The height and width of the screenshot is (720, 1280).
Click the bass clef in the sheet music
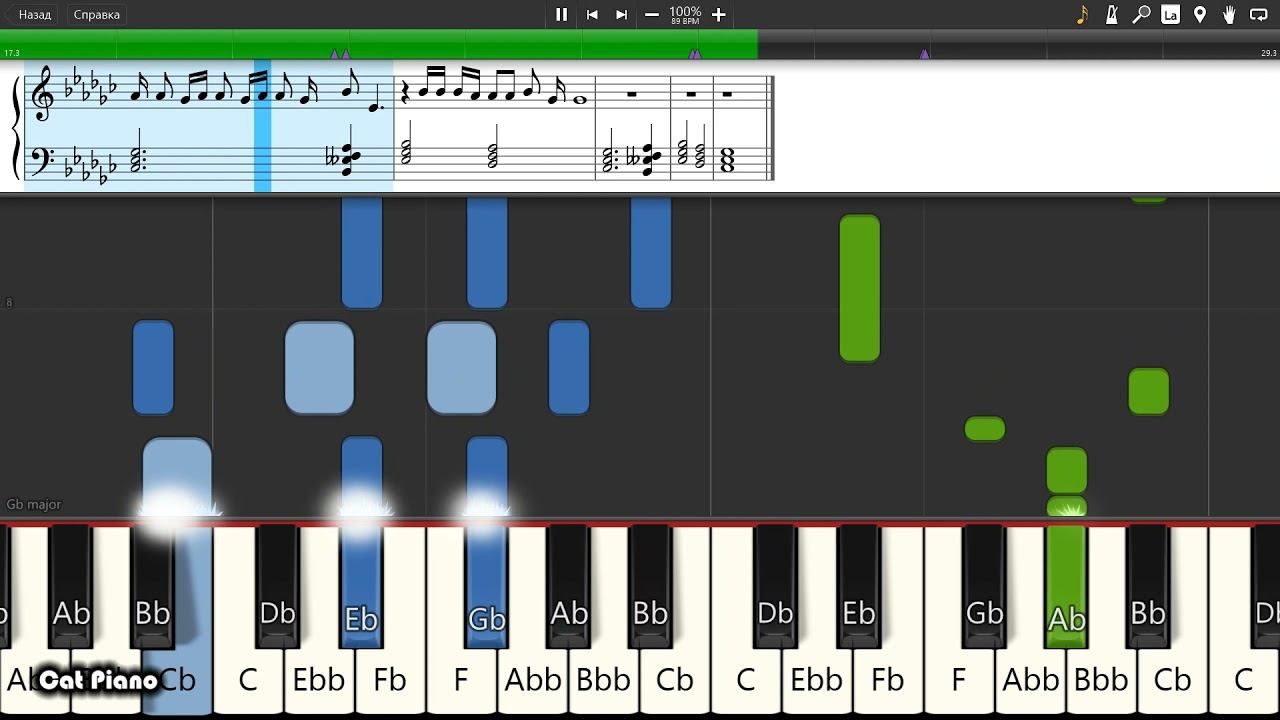pyautogui.click(x=41, y=160)
